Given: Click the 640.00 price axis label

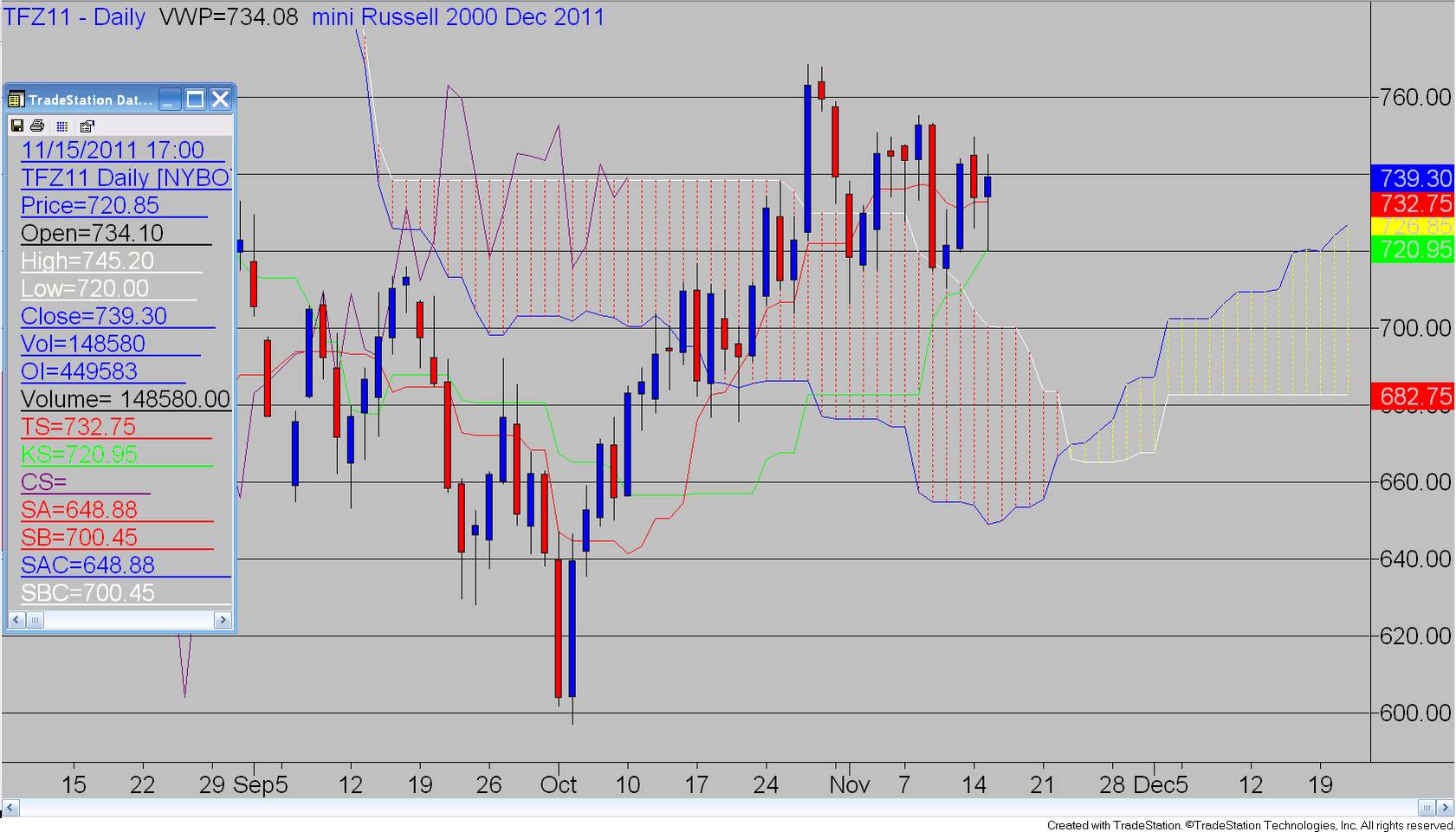Looking at the screenshot, I should pos(1415,559).
